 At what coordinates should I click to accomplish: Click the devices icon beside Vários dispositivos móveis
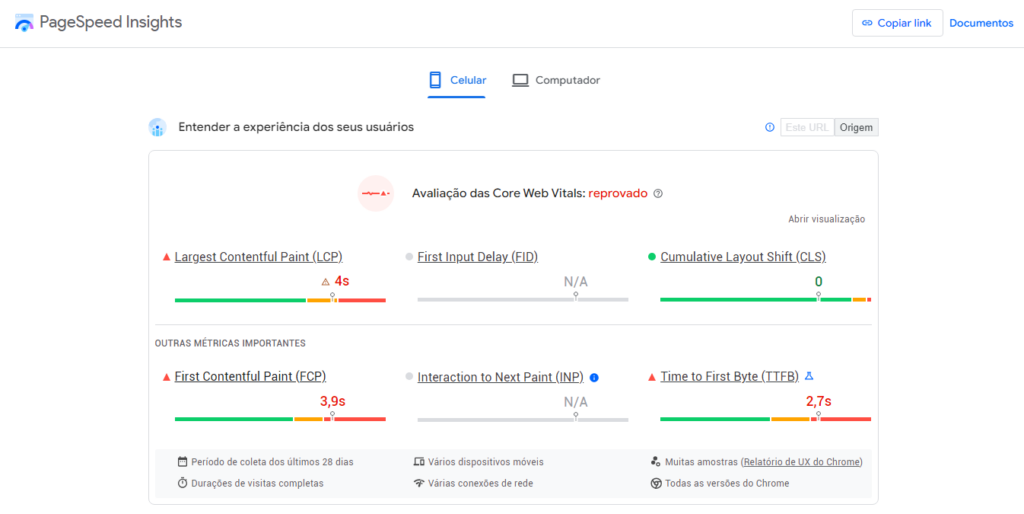[x=419, y=462]
